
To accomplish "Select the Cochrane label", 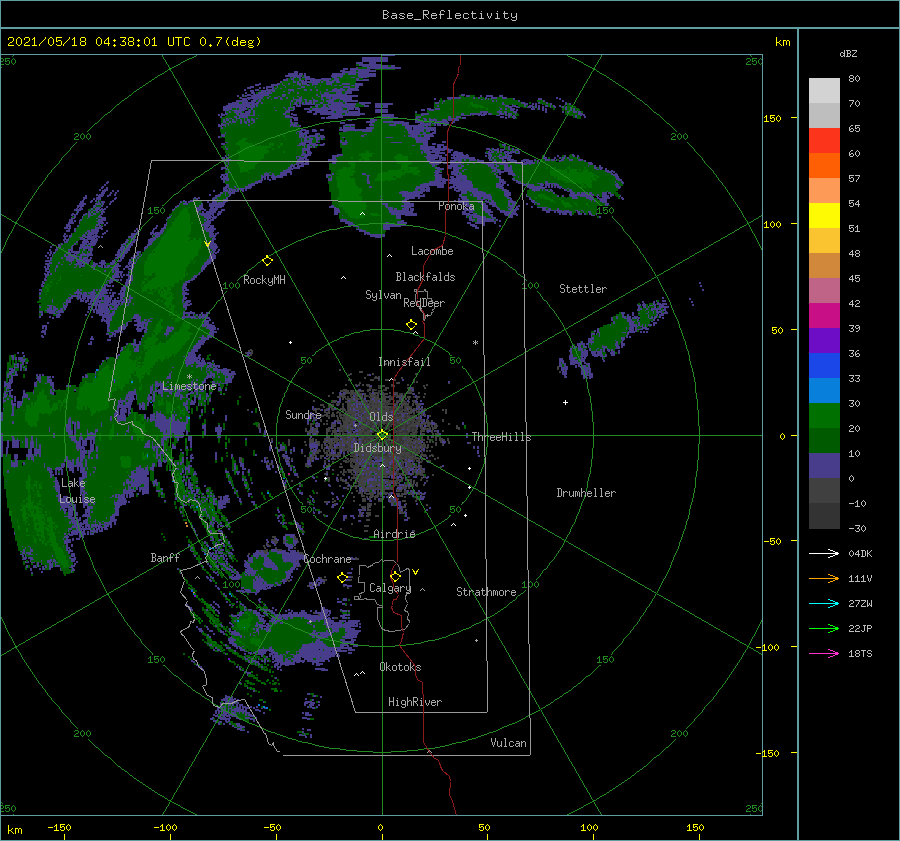I will [327, 559].
